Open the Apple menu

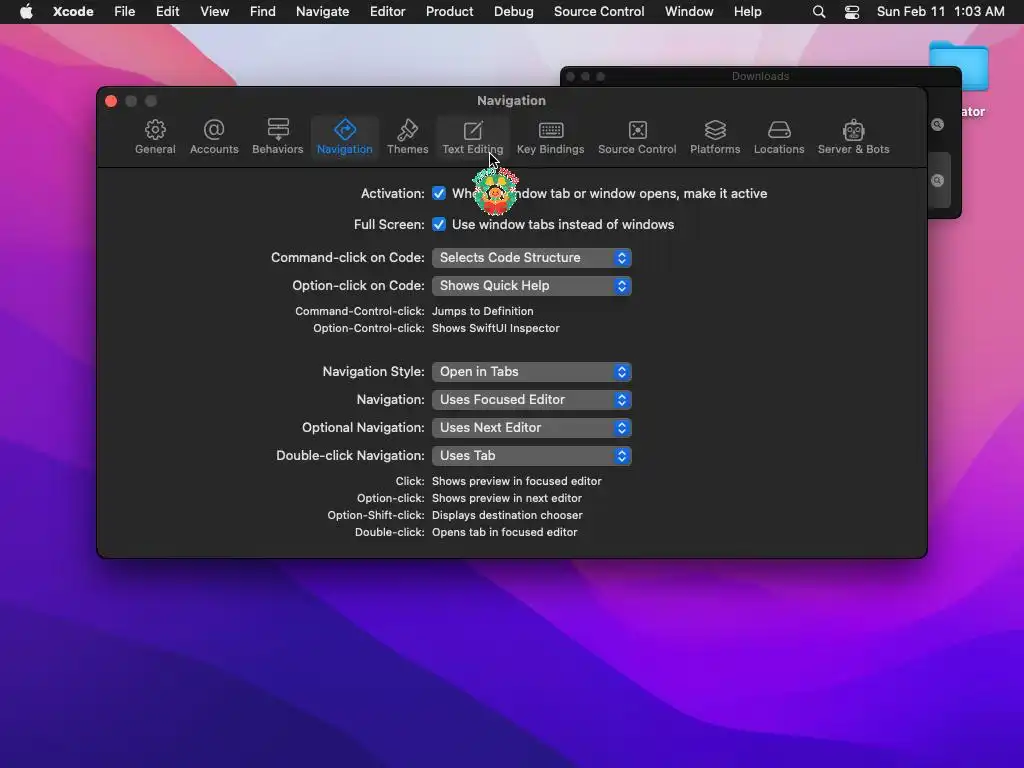click(26, 12)
